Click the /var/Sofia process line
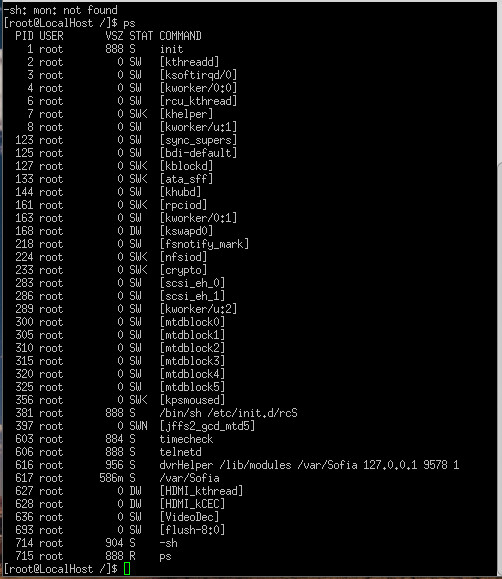Screen dimensions: 502x579 (x=117, y=478)
